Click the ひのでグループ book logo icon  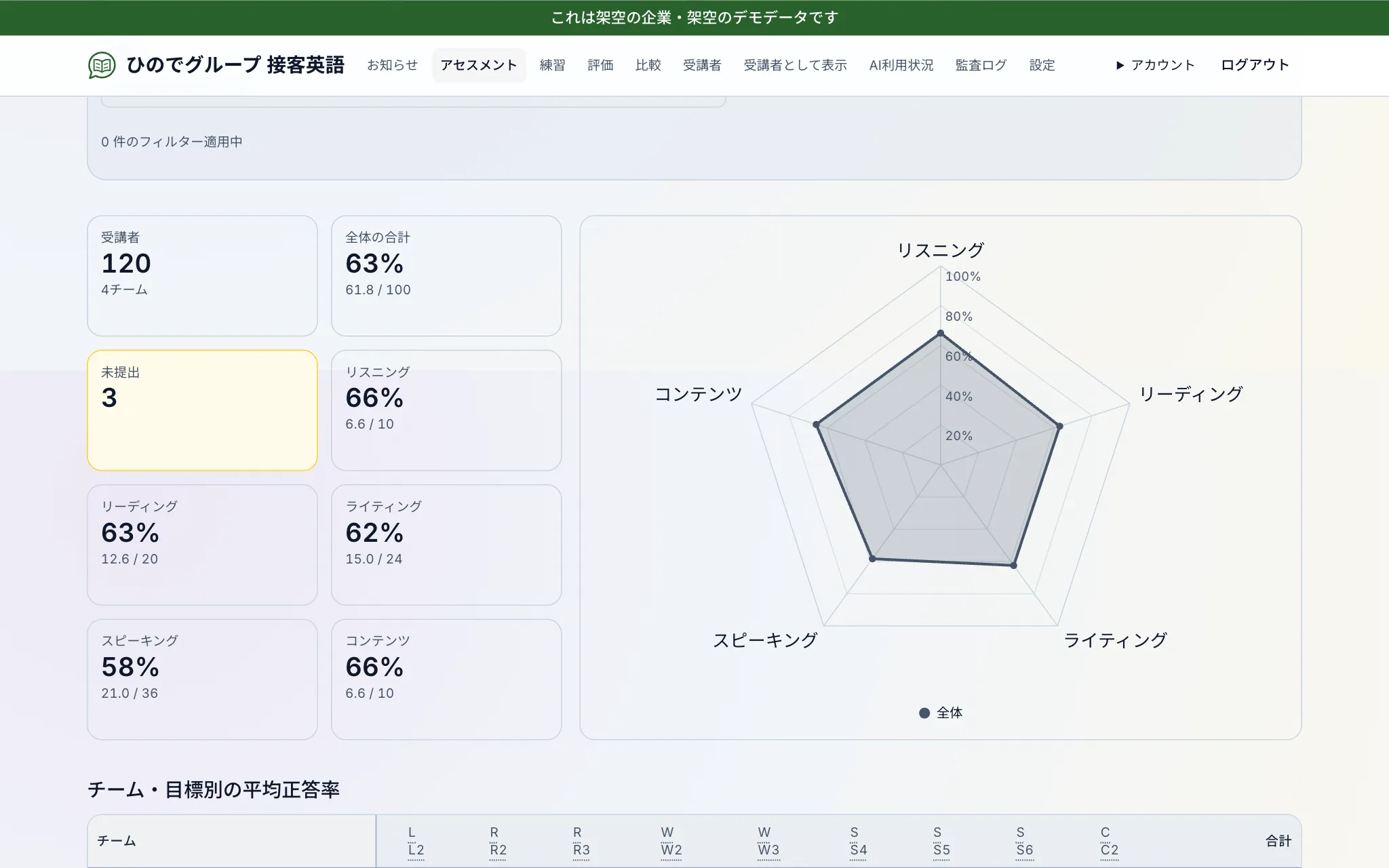click(x=102, y=65)
